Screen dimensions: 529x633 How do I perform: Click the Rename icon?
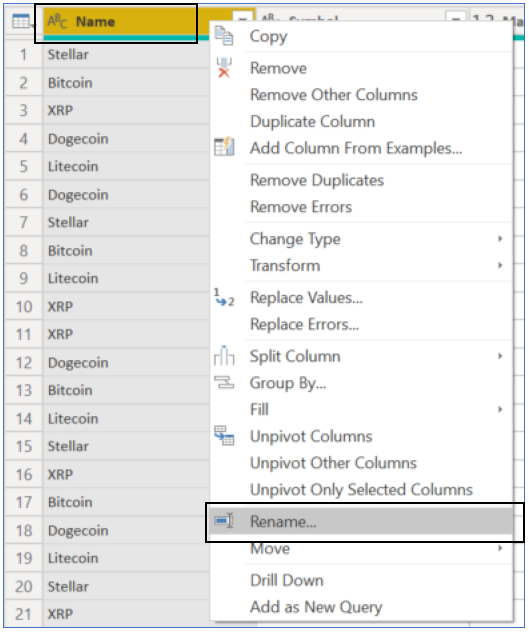point(224,521)
